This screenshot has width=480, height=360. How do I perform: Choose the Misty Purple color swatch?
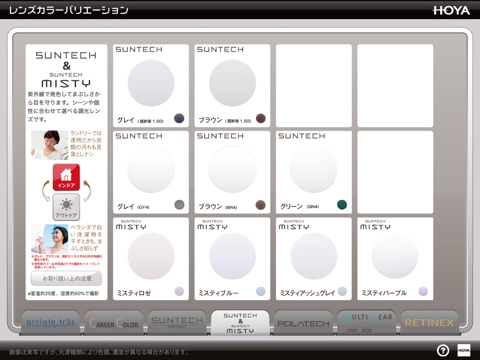click(x=423, y=291)
